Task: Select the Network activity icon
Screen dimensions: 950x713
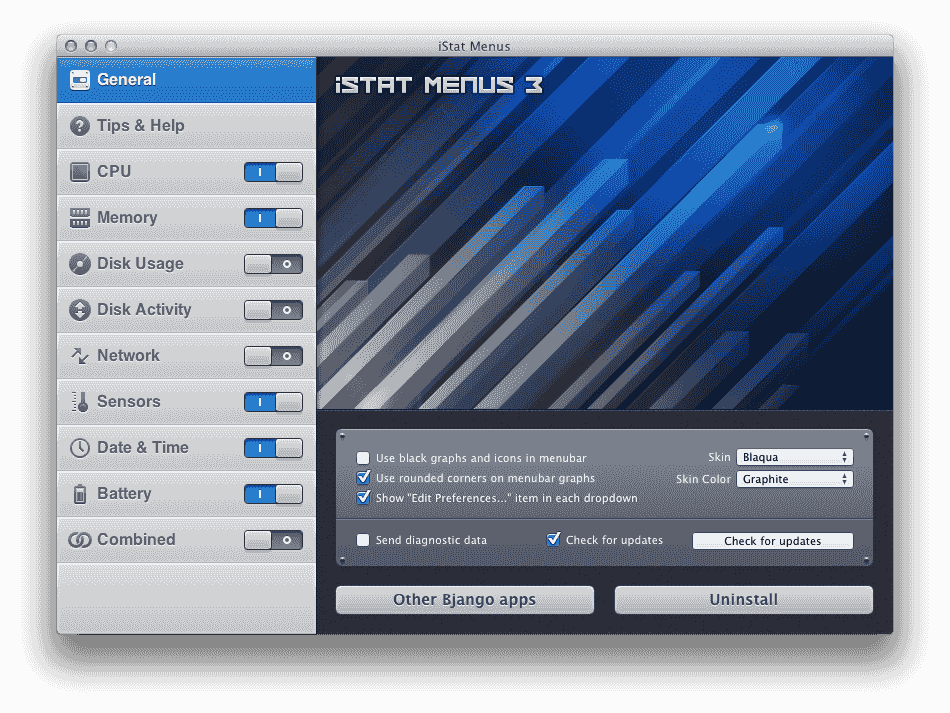Action: 78,355
